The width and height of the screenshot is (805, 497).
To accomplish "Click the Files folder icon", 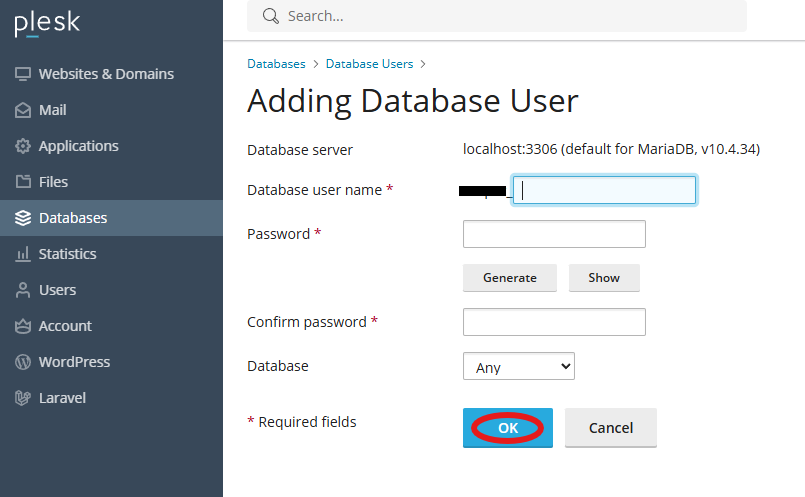I will 23,182.
